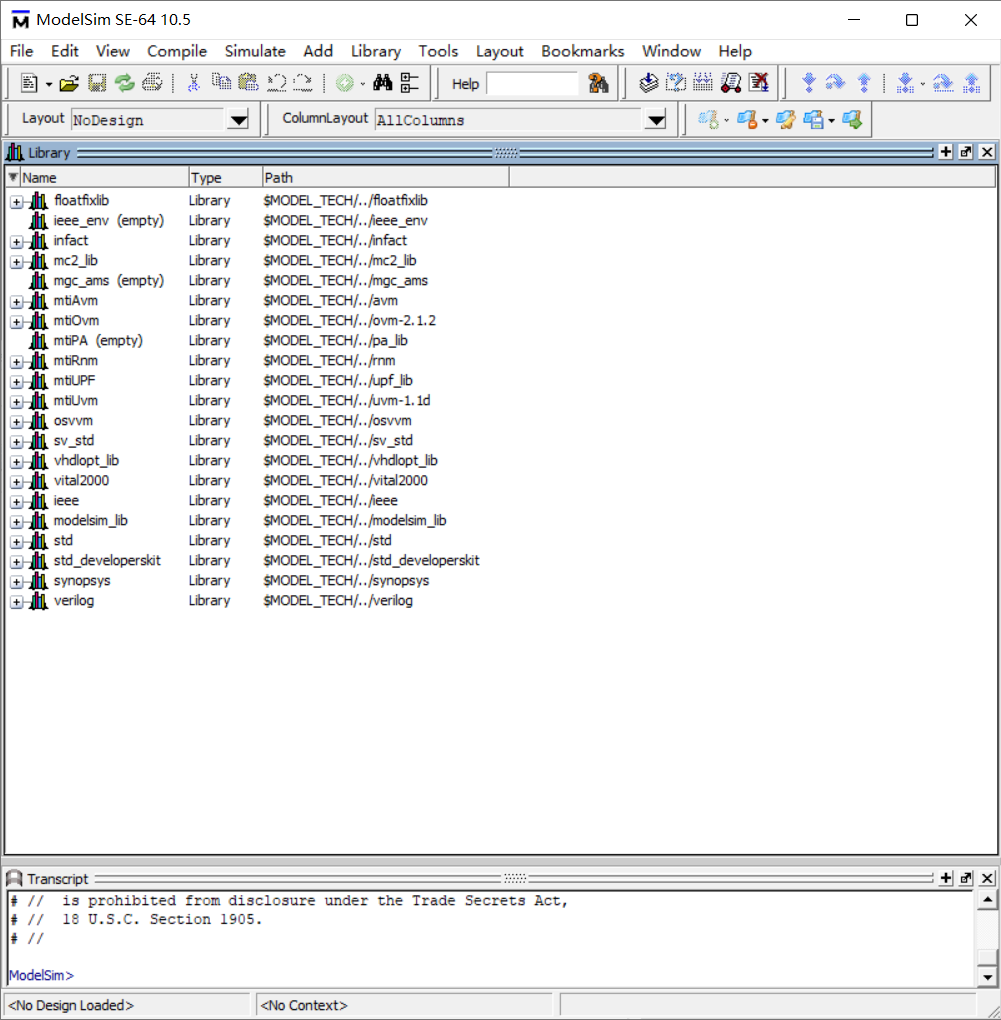Click the New file toolbar icon
The width and height of the screenshot is (1001, 1020).
29,83
